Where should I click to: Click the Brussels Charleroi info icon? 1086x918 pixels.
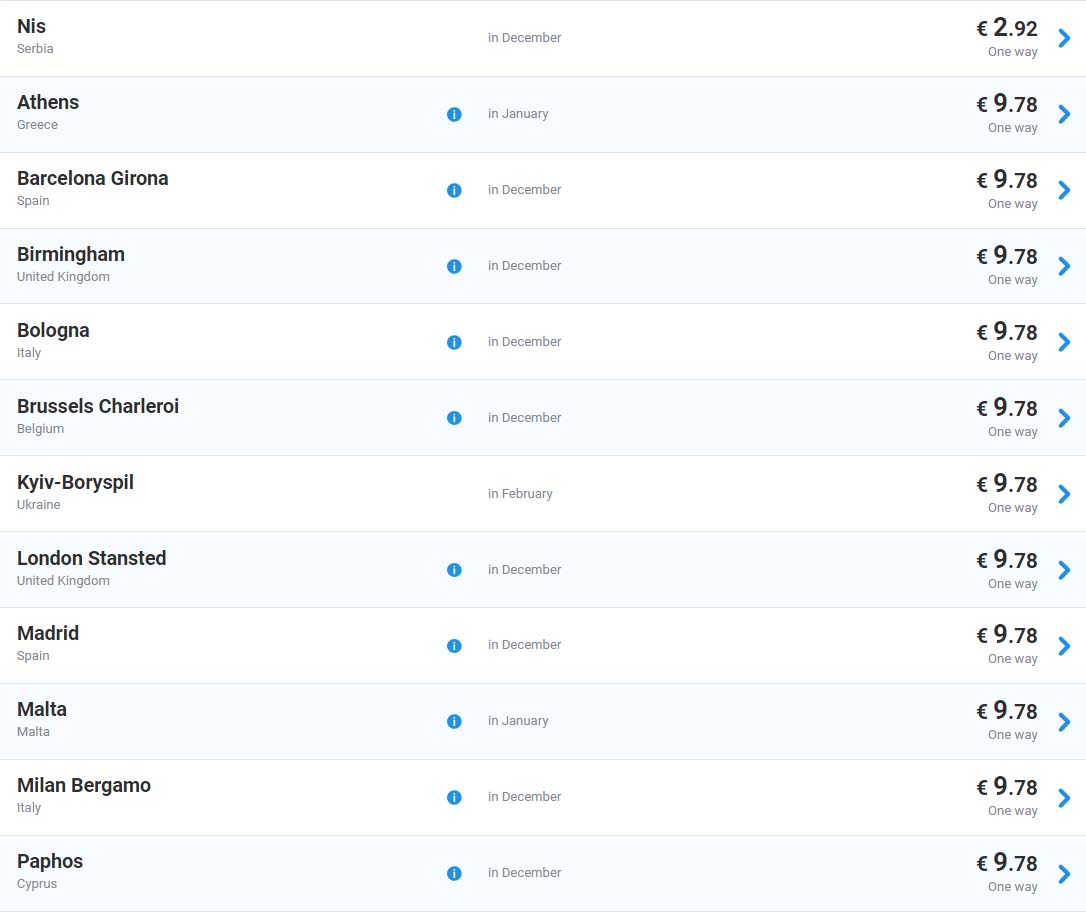pos(454,418)
